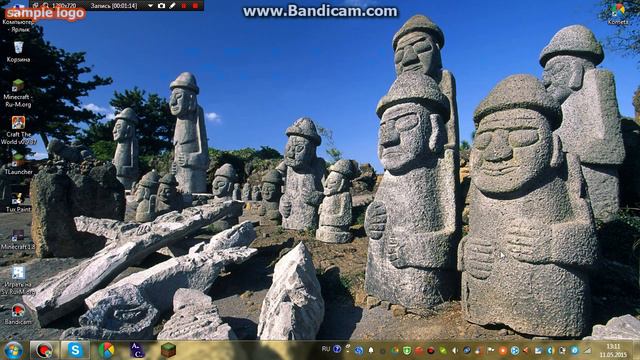This screenshot has width=640, height=360.
Task: Launch Kometa browser from the taskbar
Action: pyautogui.click(x=106, y=350)
